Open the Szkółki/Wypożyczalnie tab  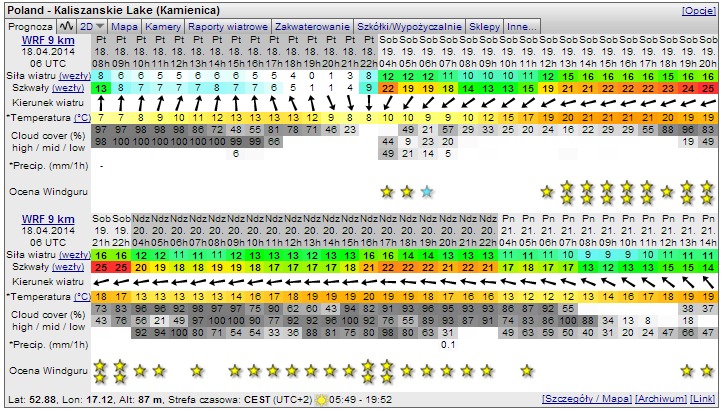pyautogui.click(x=409, y=27)
